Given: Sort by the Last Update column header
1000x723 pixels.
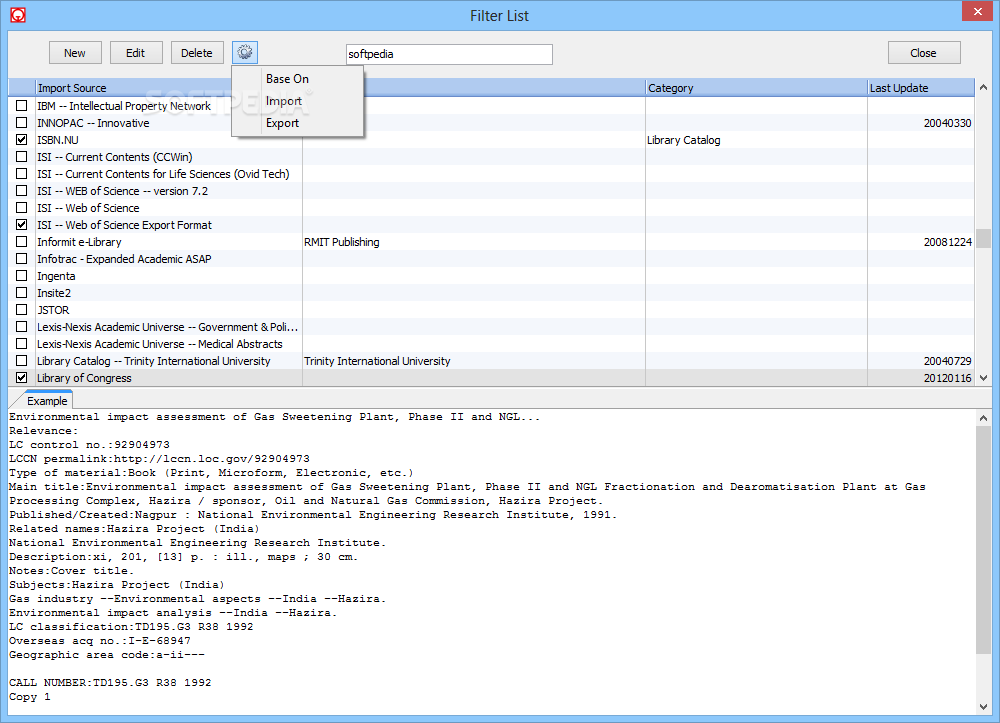Looking at the screenshot, I should [921, 88].
